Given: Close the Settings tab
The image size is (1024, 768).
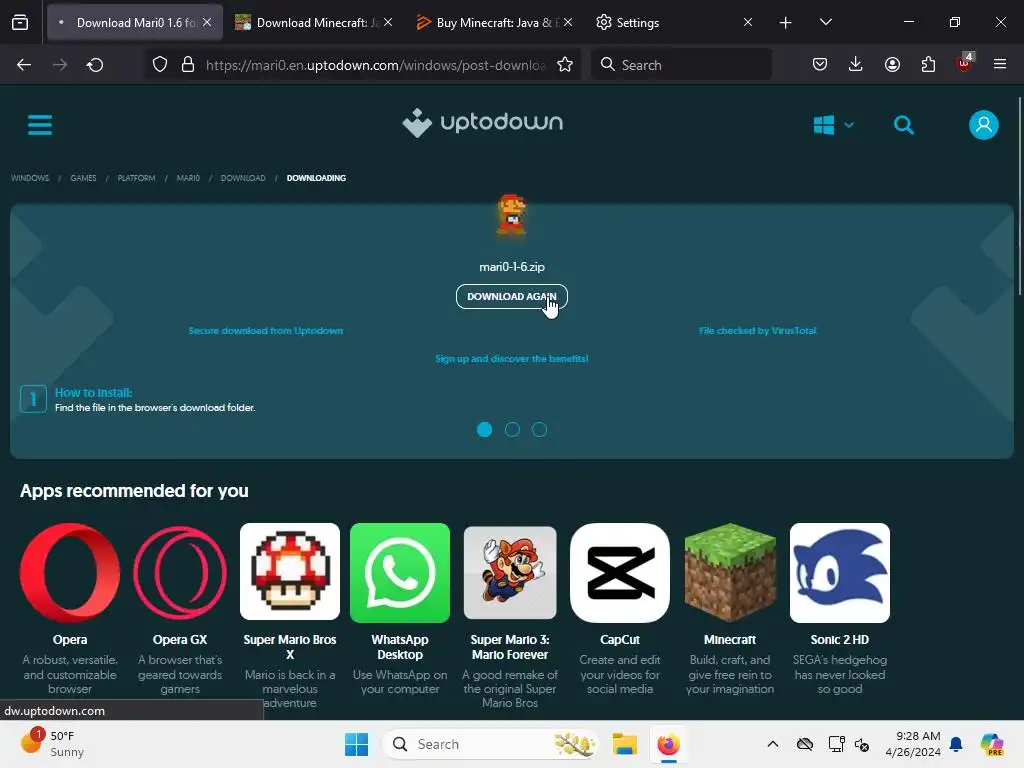Looking at the screenshot, I should [x=748, y=22].
